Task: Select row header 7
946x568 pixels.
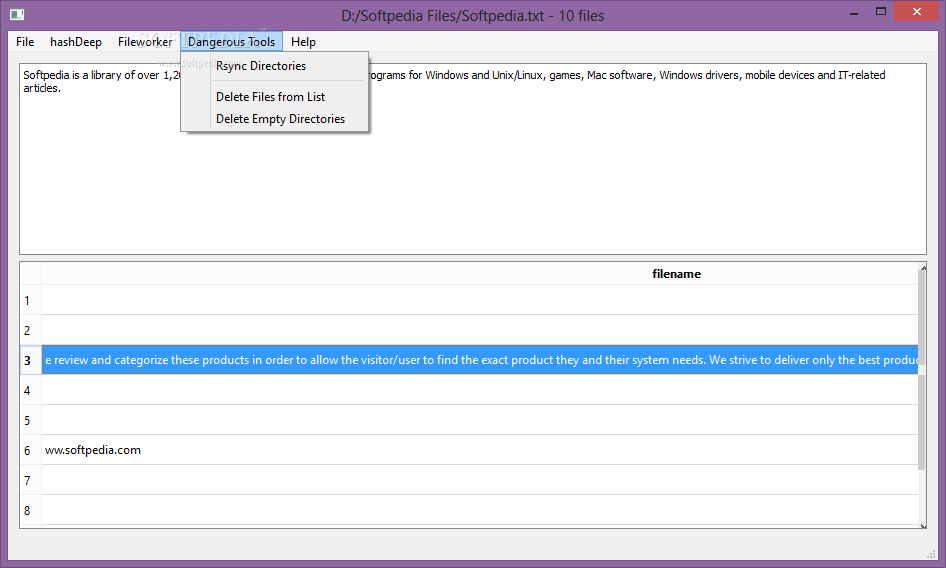Action: (31, 480)
